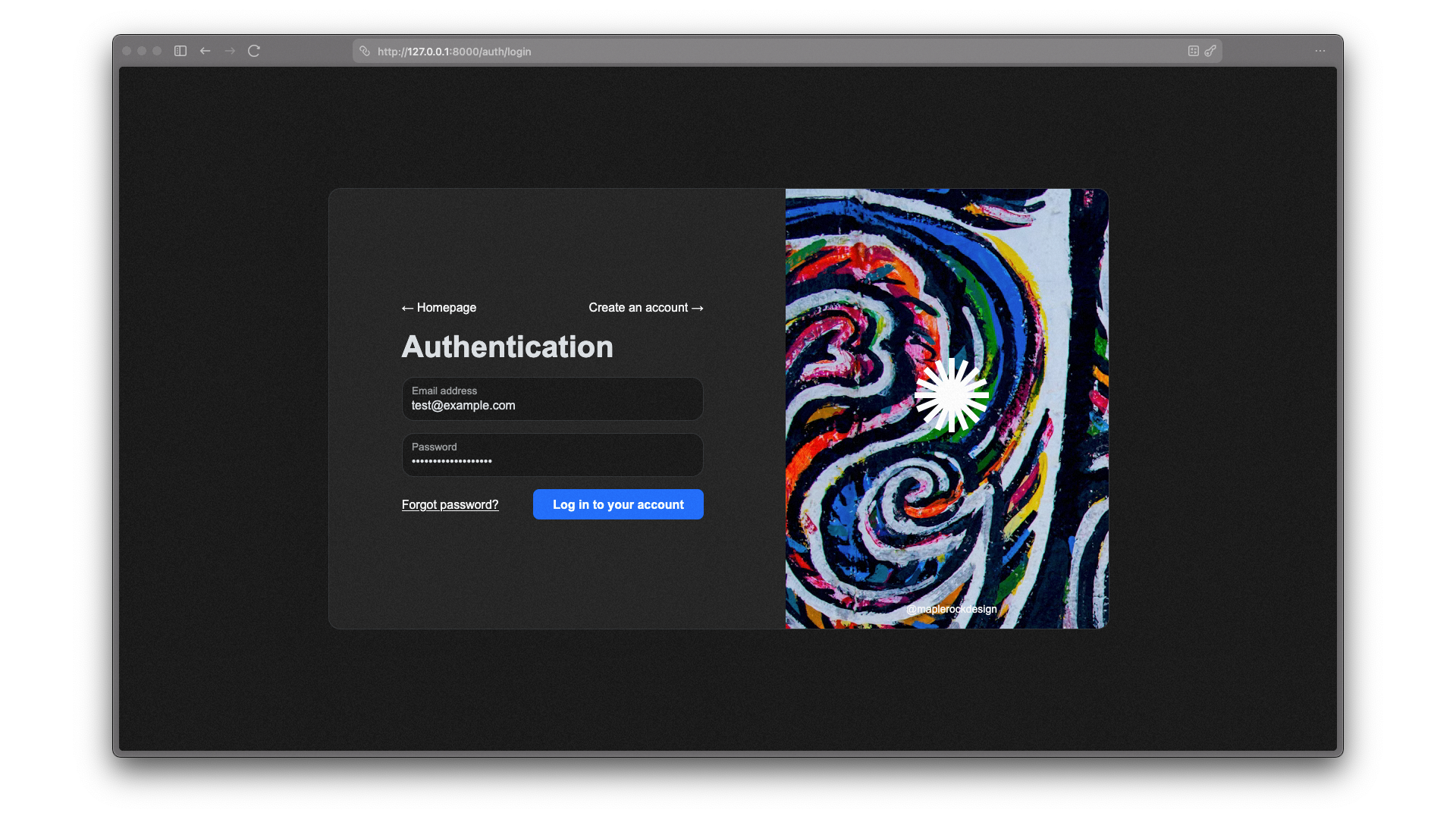
Task: Click the Authentication heading
Action: tap(507, 347)
